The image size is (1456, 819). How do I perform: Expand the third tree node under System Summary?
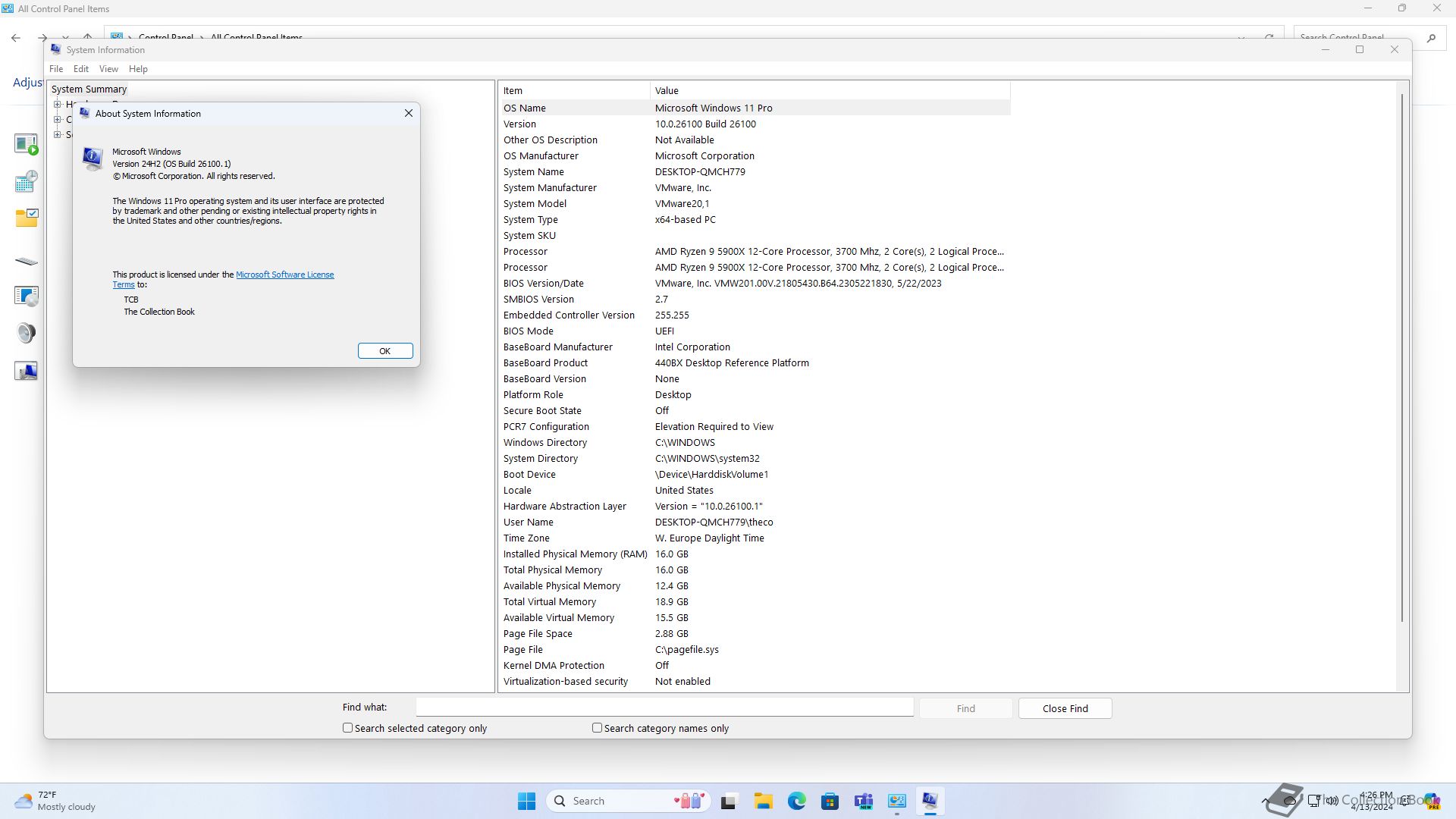pyautogui.click(x=57, y=134)
